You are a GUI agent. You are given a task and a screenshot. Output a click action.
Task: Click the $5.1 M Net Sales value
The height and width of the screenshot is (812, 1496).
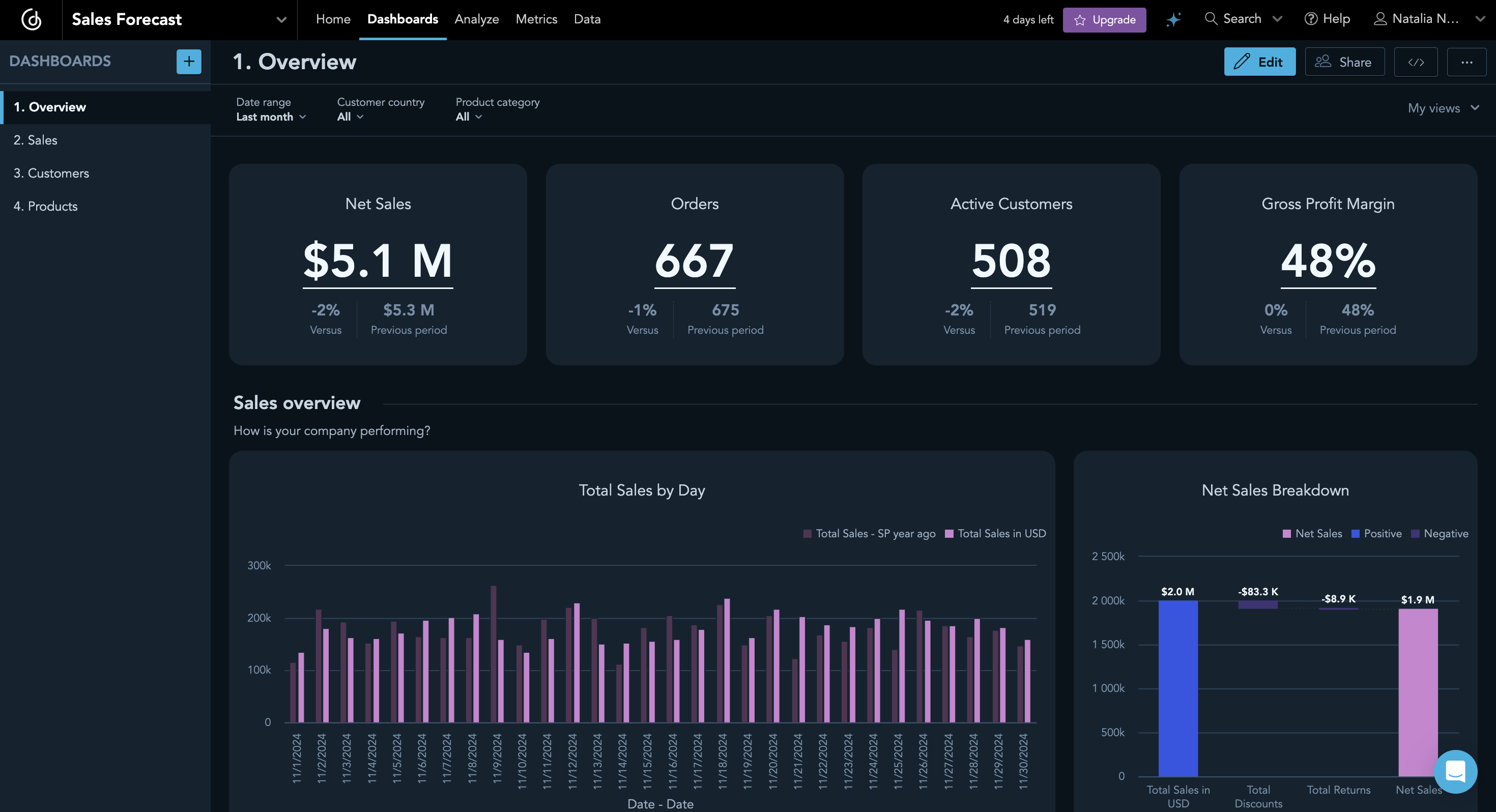pos(378,261)
